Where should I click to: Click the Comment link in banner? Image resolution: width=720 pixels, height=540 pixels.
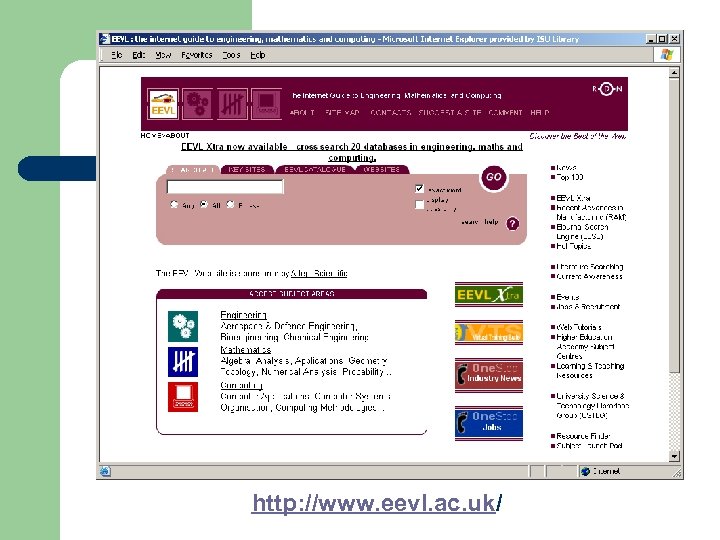(x=505, y=112)
